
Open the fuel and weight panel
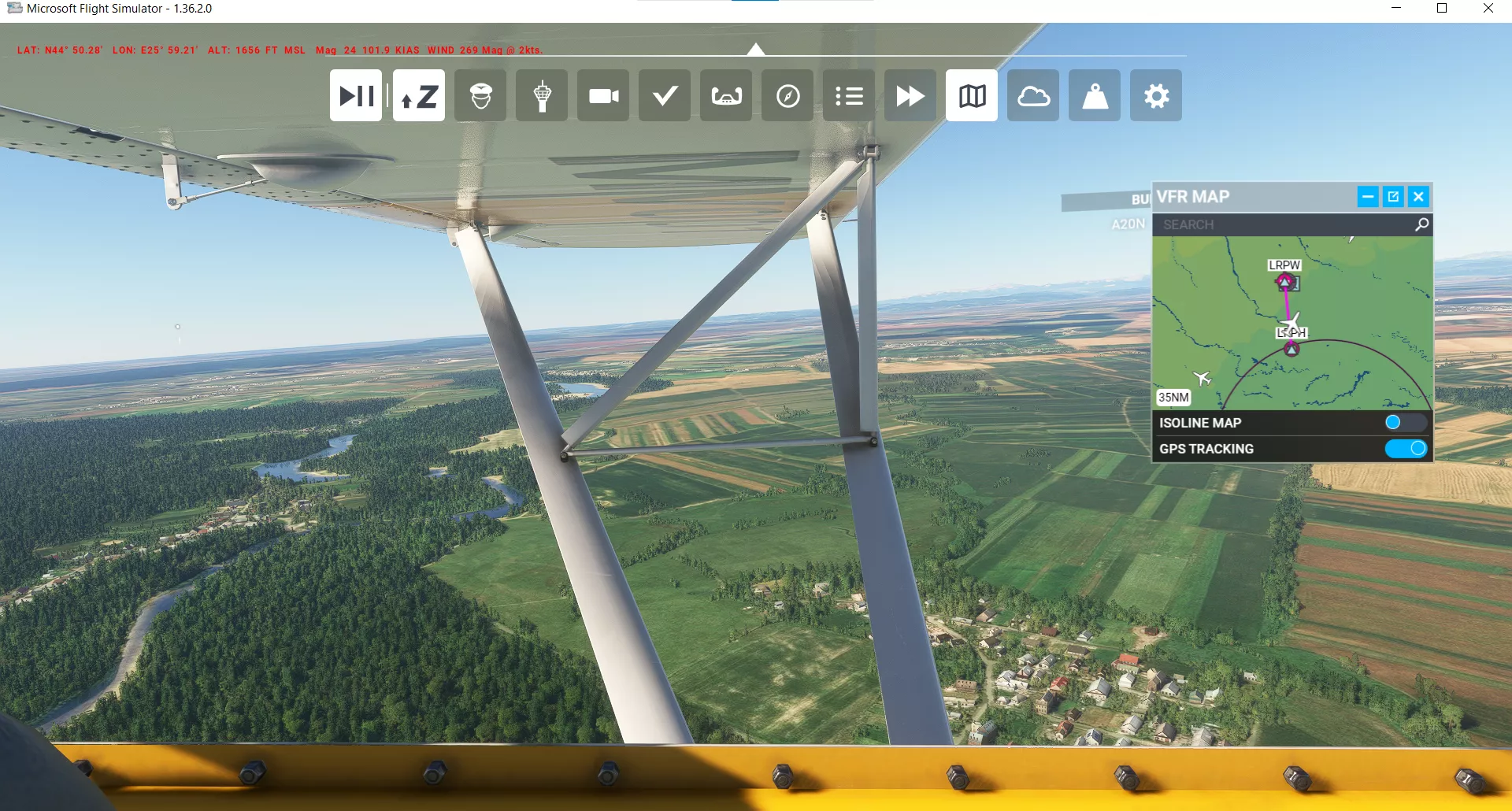tap(1095, 95)
